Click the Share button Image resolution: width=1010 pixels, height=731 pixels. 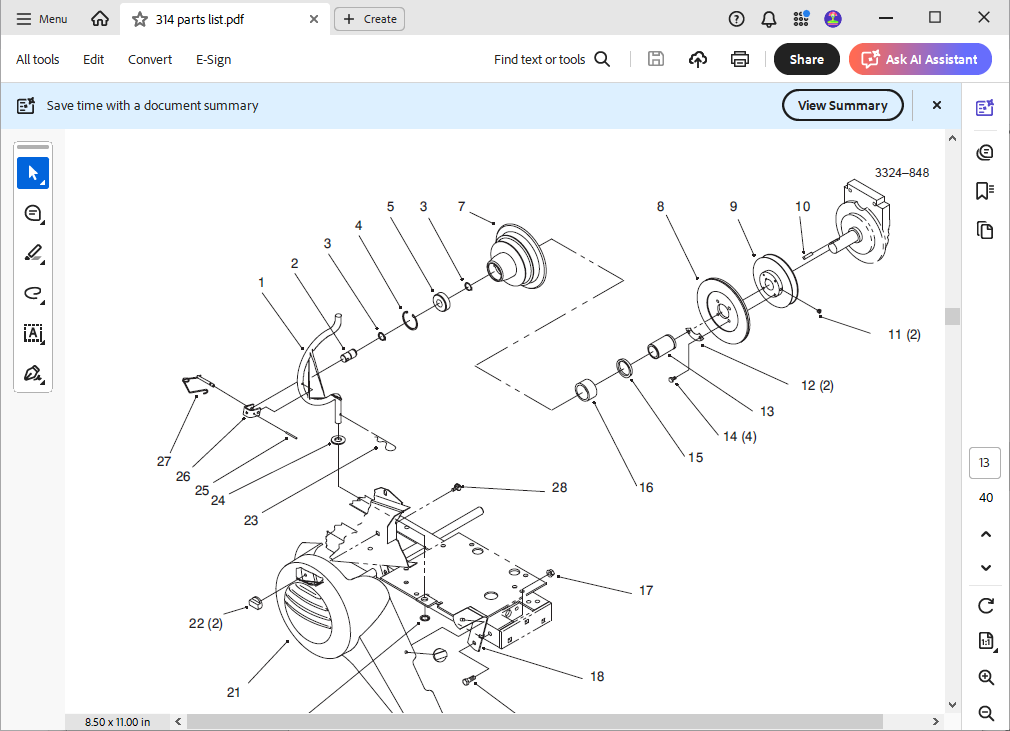(x=806, y=59)
